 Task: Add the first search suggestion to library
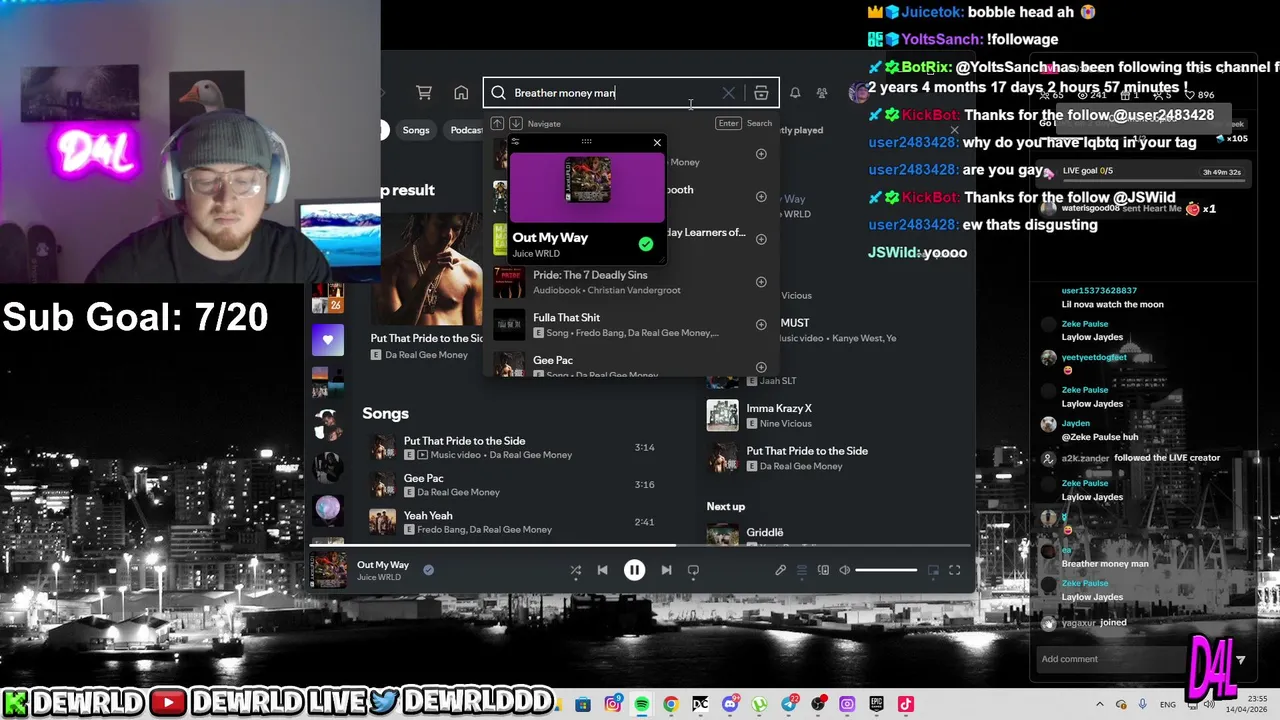[x=761, y=154]
